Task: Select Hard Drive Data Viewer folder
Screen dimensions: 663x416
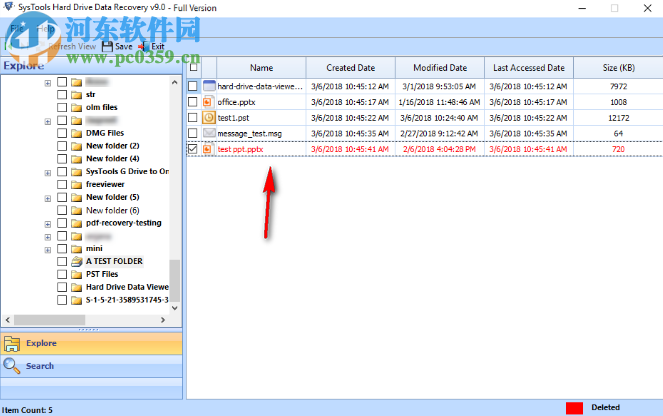Action: pyautogui.click(x=127, y=287)
